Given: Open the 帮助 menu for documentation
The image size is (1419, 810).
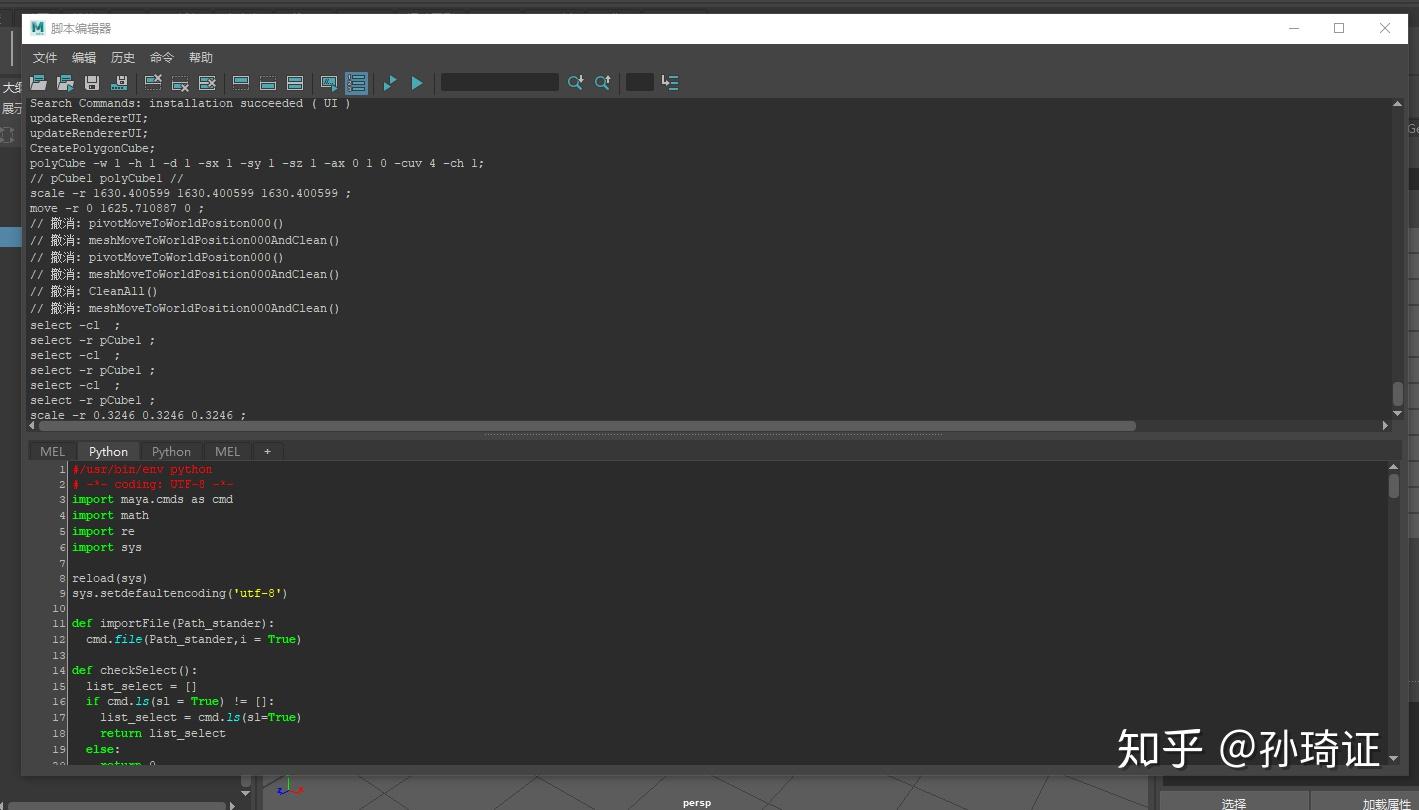Looking at the screenshot, I should click(200, 57).
